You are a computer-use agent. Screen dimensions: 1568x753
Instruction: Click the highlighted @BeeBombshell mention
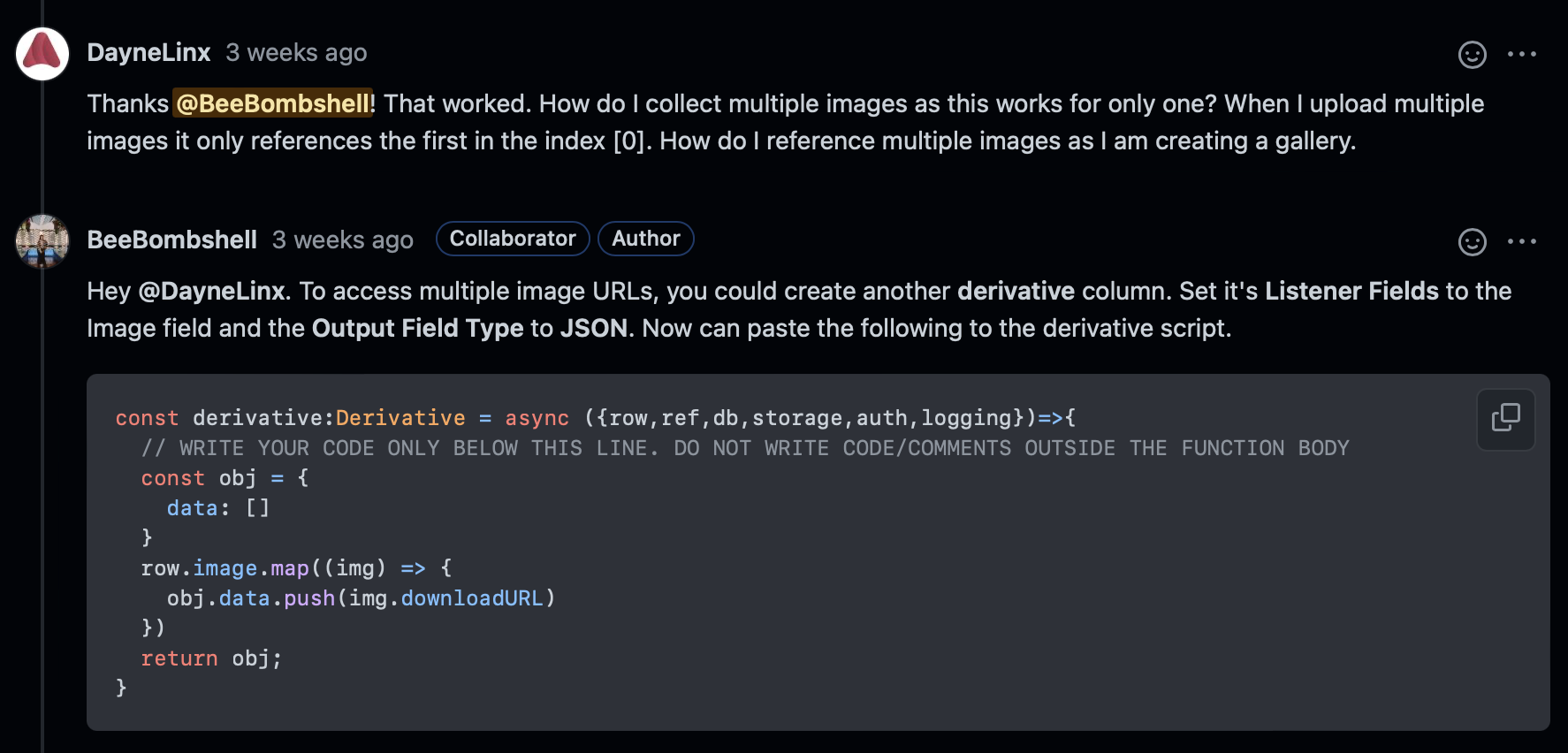274,104
